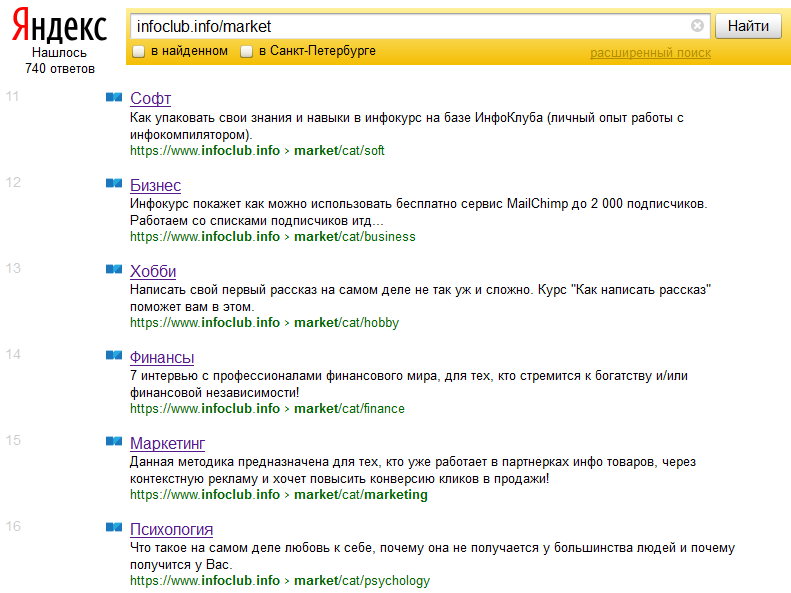Open the 'расширенный поиск' link
Screen dimensions: 791x593
[x=650, y=52]
